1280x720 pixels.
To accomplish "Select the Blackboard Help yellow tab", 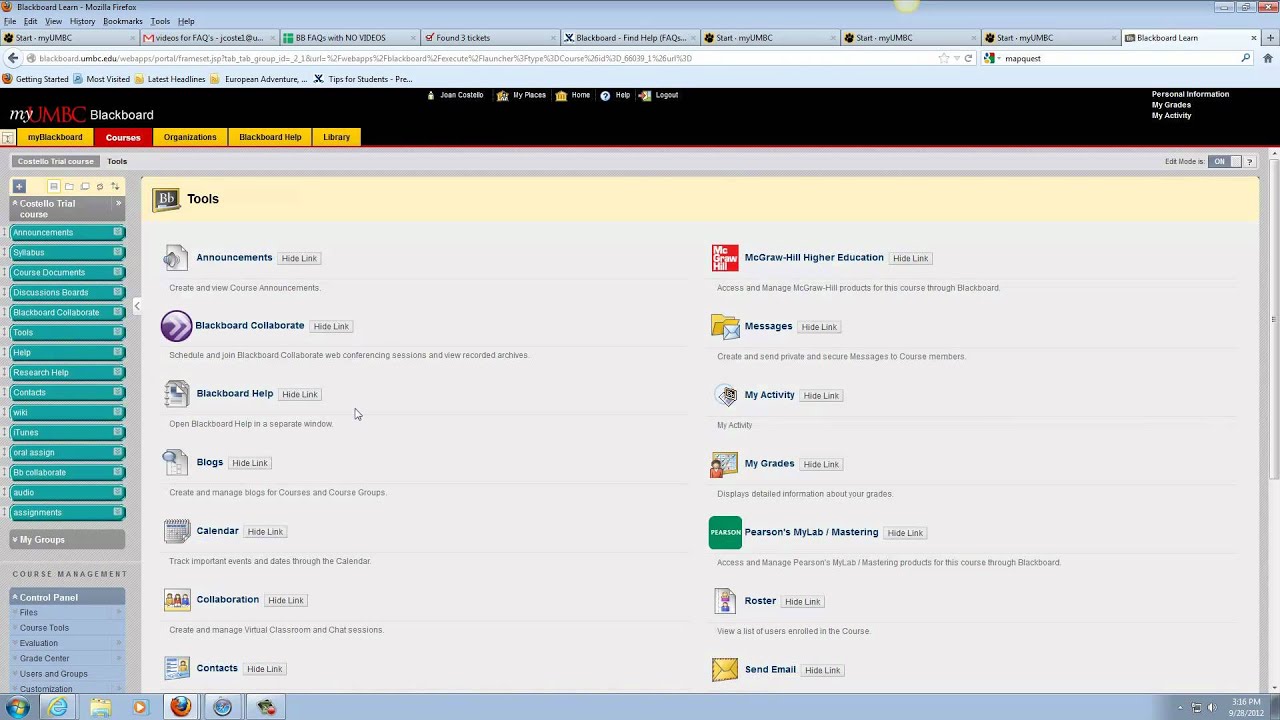I will click(270, 137).
